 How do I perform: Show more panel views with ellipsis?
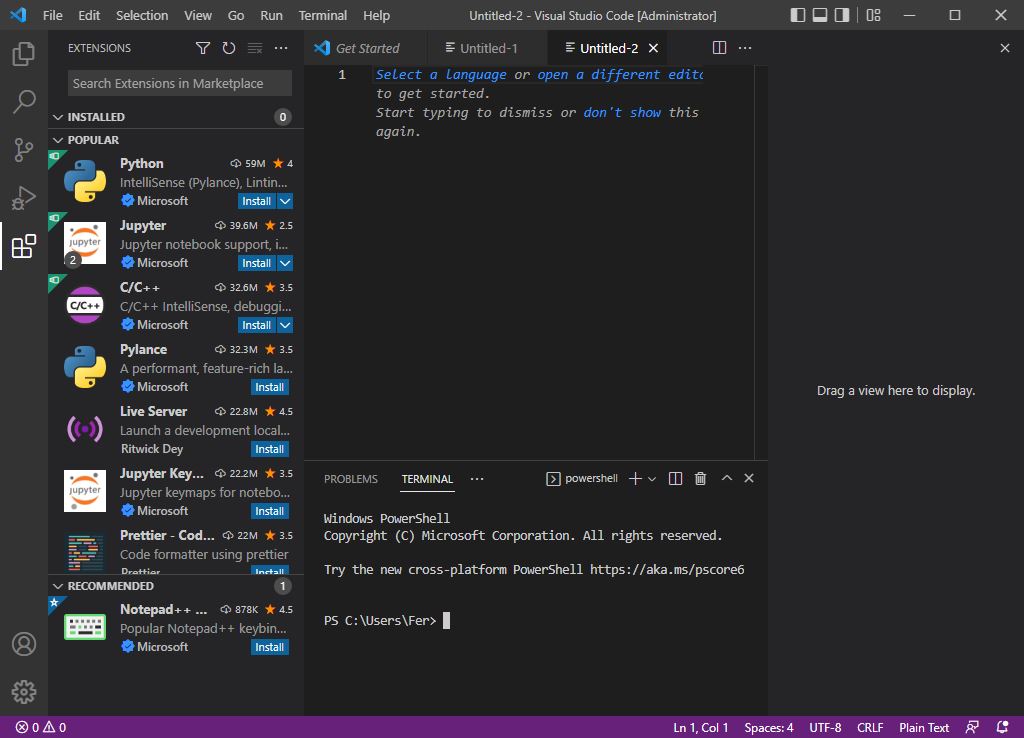click(477, 479)
